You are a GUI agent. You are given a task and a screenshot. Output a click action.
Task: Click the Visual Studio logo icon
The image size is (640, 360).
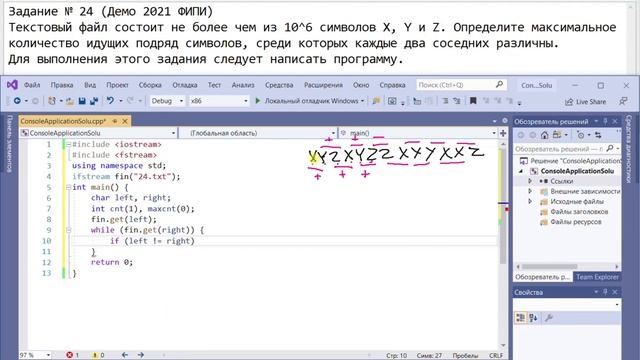coord(12,85)
